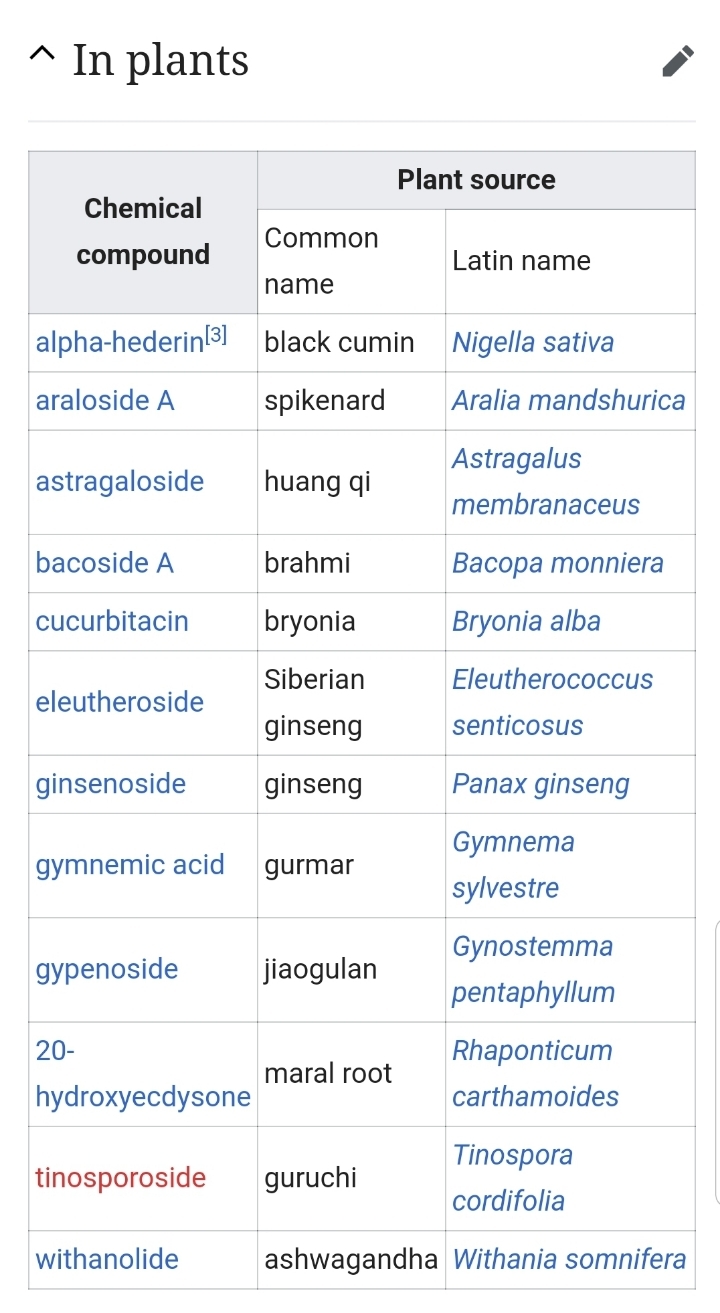Go to the Bryonia alba link

526,621
